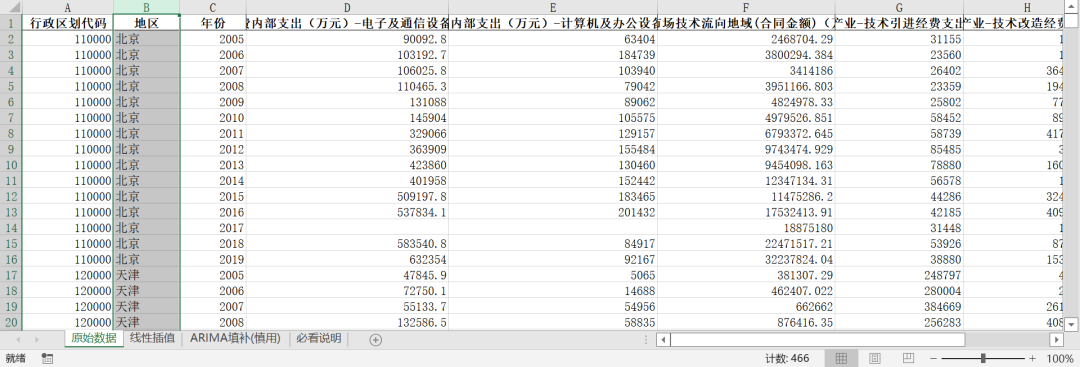Add a new sheet with plus icon
Image resolution: width=1080 pixels, height=367 pixels.
coord(375,339)
